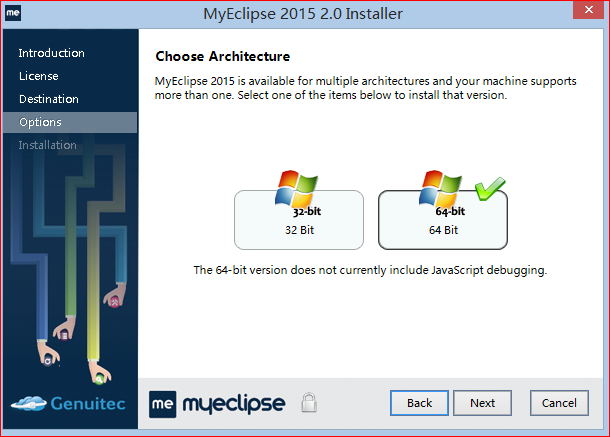Close the installer window
Image resolution: width=610 pixels, height=437 pixels.
(x=589, y=10)
